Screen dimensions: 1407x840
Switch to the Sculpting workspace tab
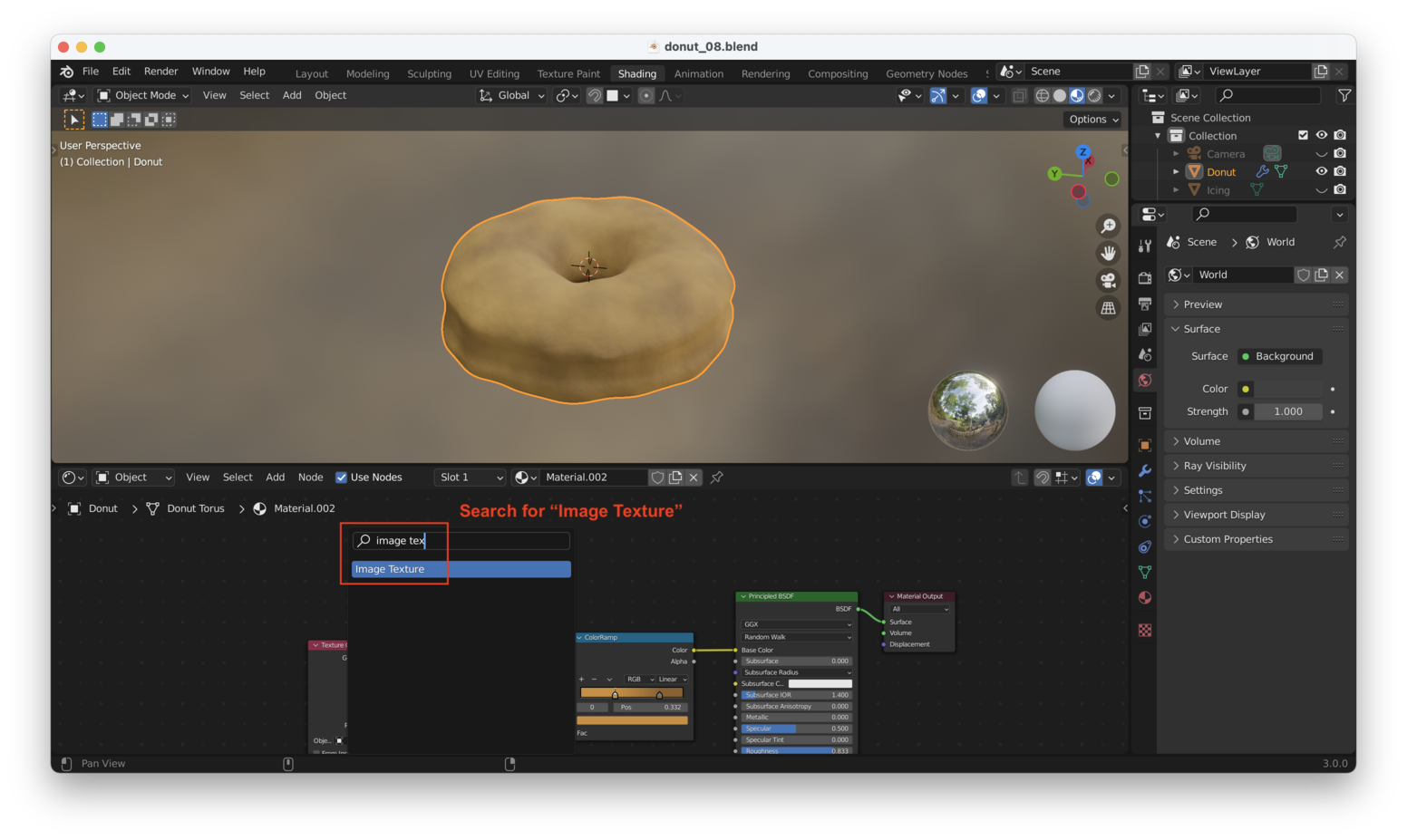tap(429, 73)
